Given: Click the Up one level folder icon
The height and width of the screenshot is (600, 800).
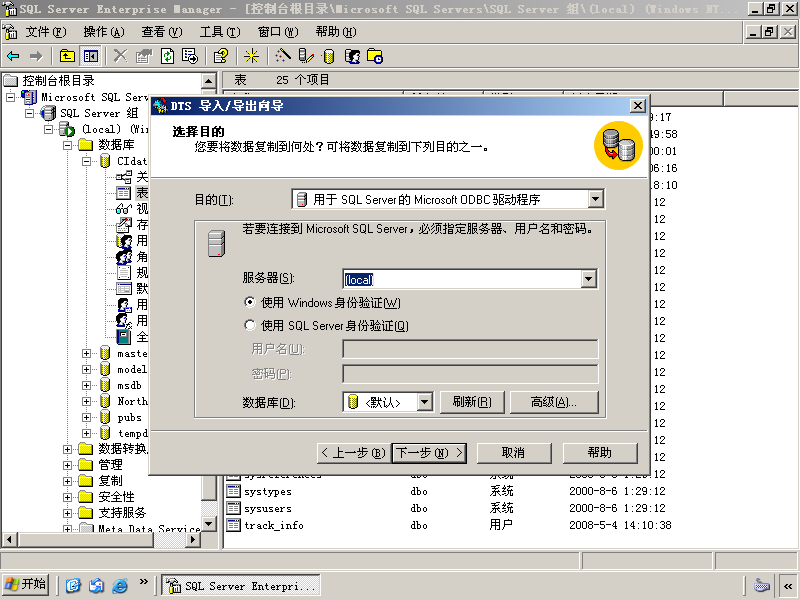Looking at the screenshot, I should click(x=67, y=56).
